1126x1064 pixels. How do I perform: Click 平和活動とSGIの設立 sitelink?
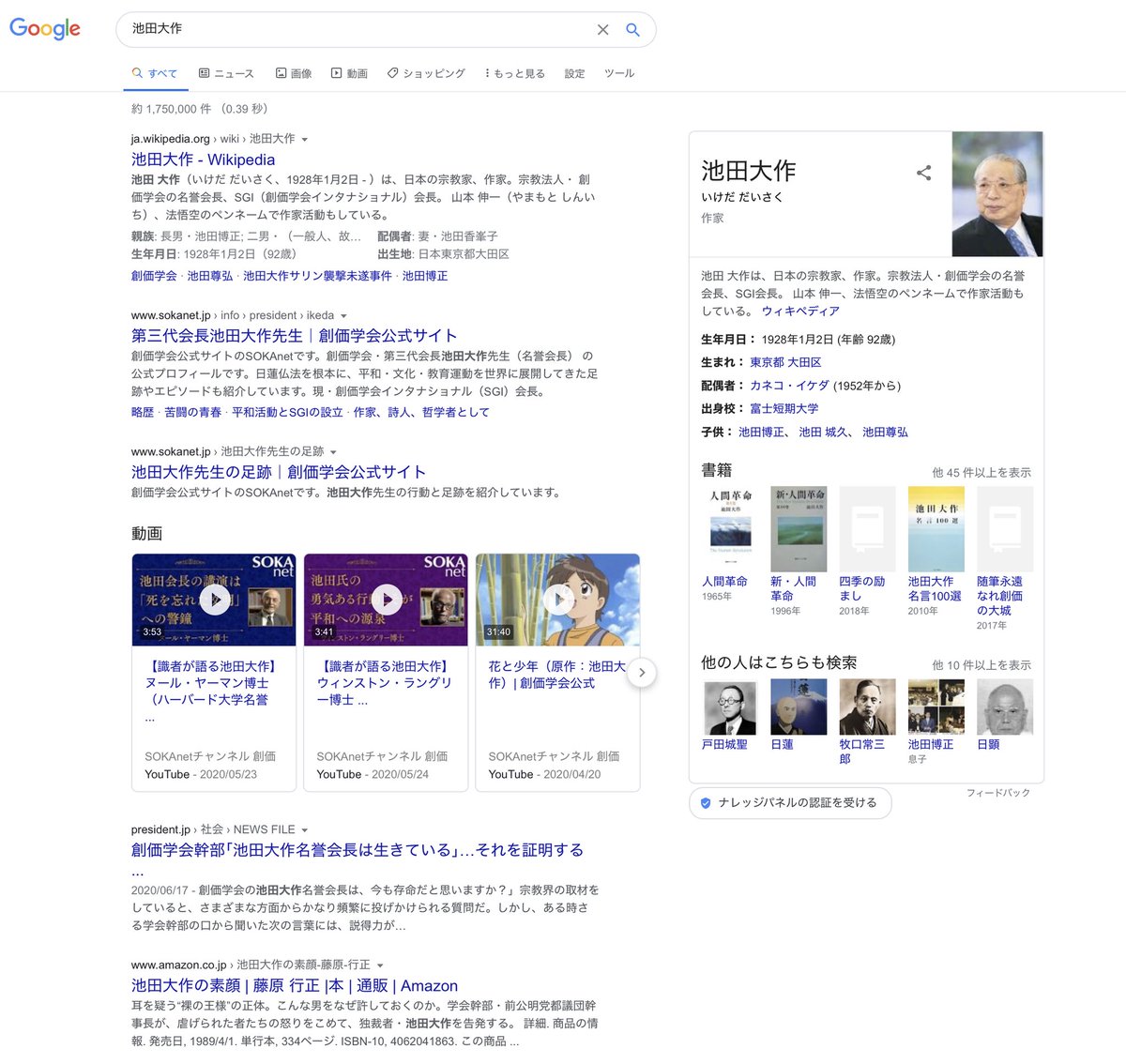coord(287,412)
